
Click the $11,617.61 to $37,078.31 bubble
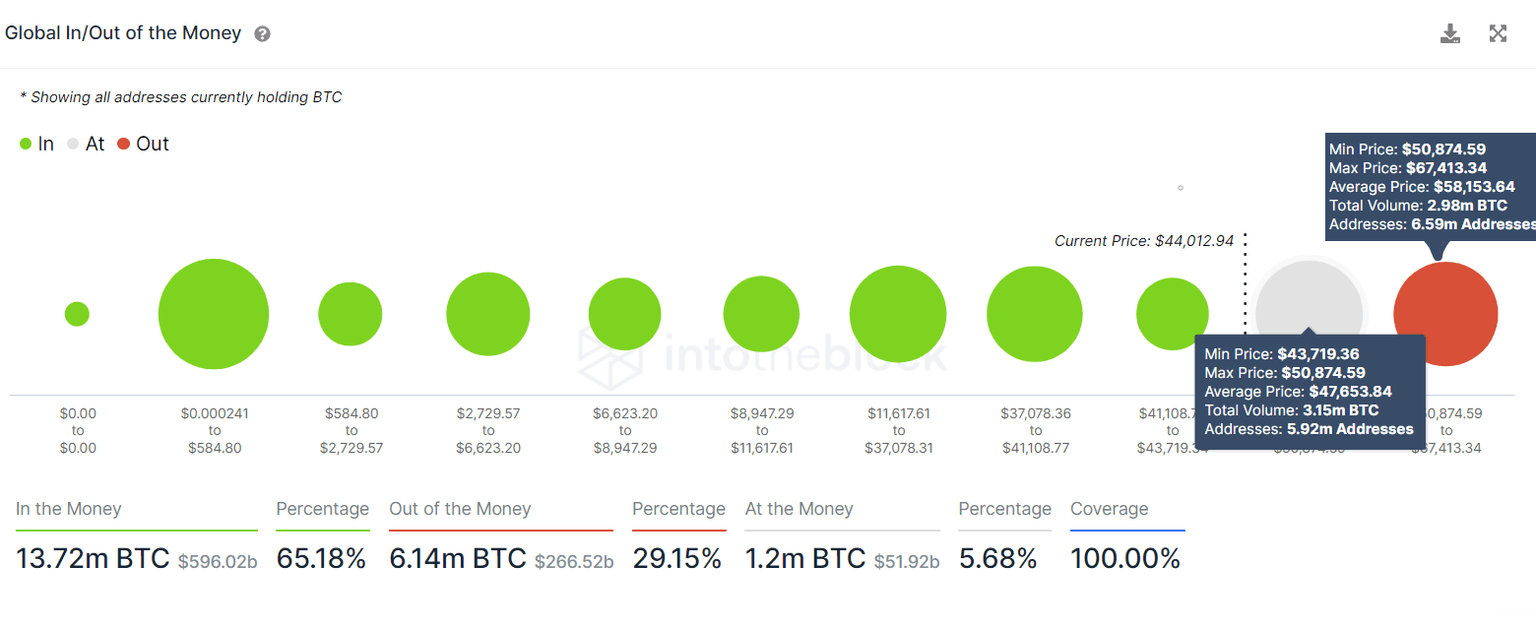(898, 314)
